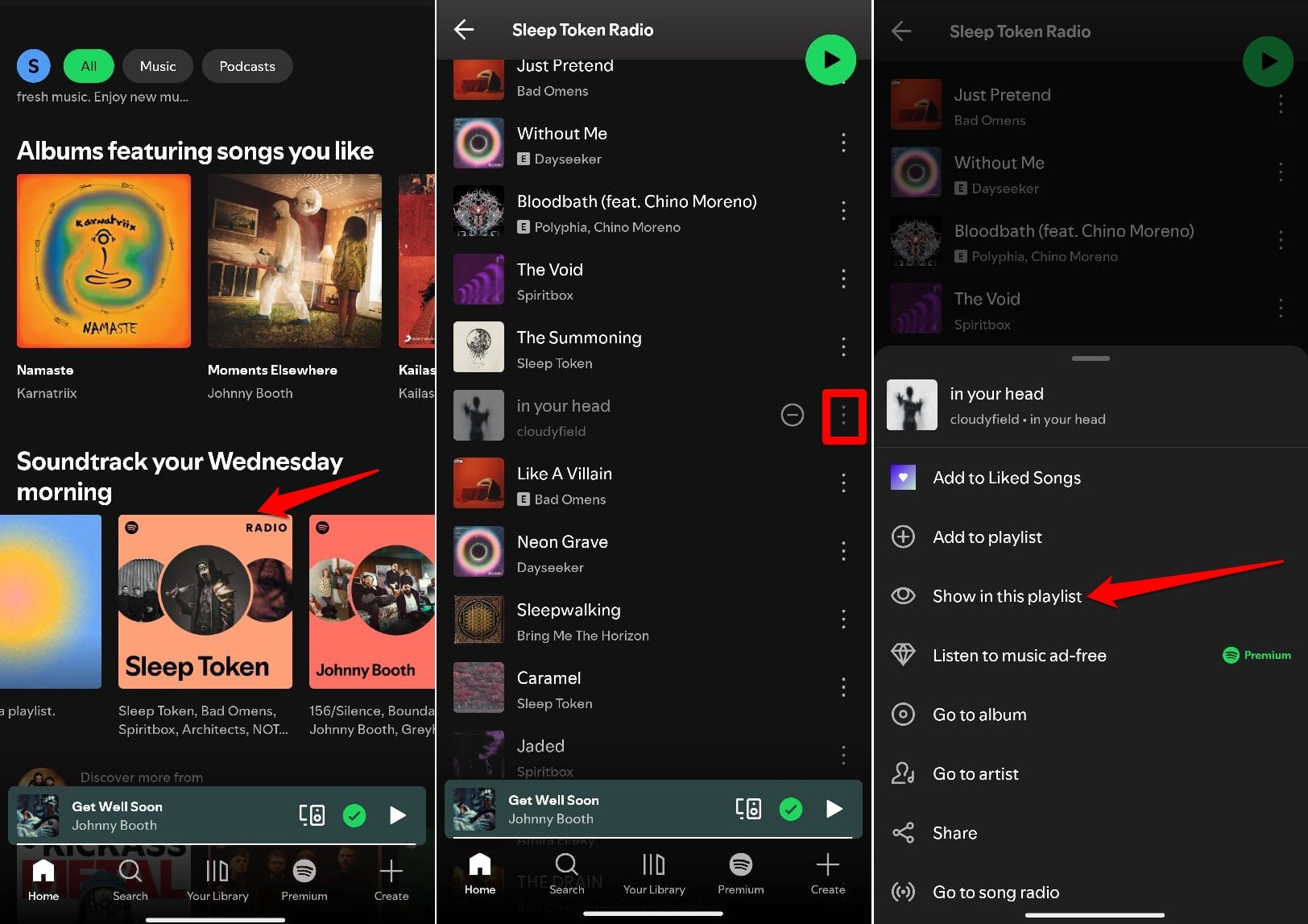Choose Go to artist

click(1091, 773)
